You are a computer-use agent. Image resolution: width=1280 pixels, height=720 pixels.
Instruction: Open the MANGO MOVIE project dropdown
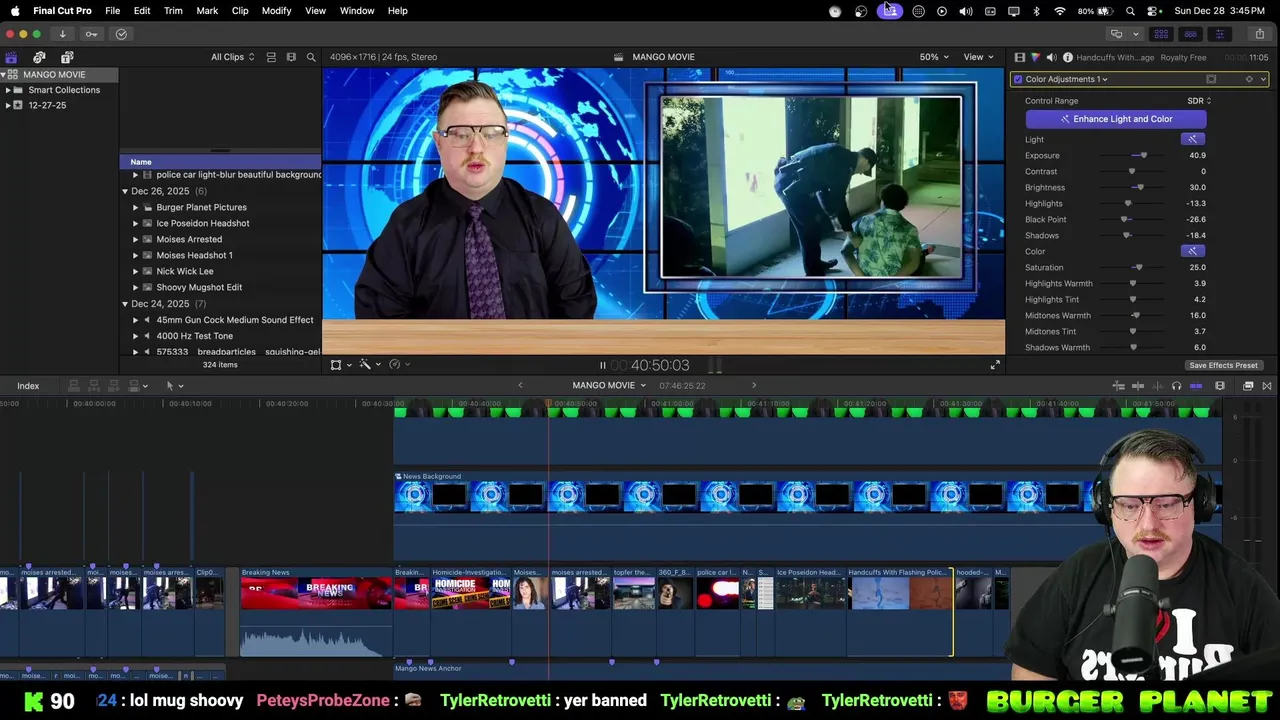pos(609,385)
